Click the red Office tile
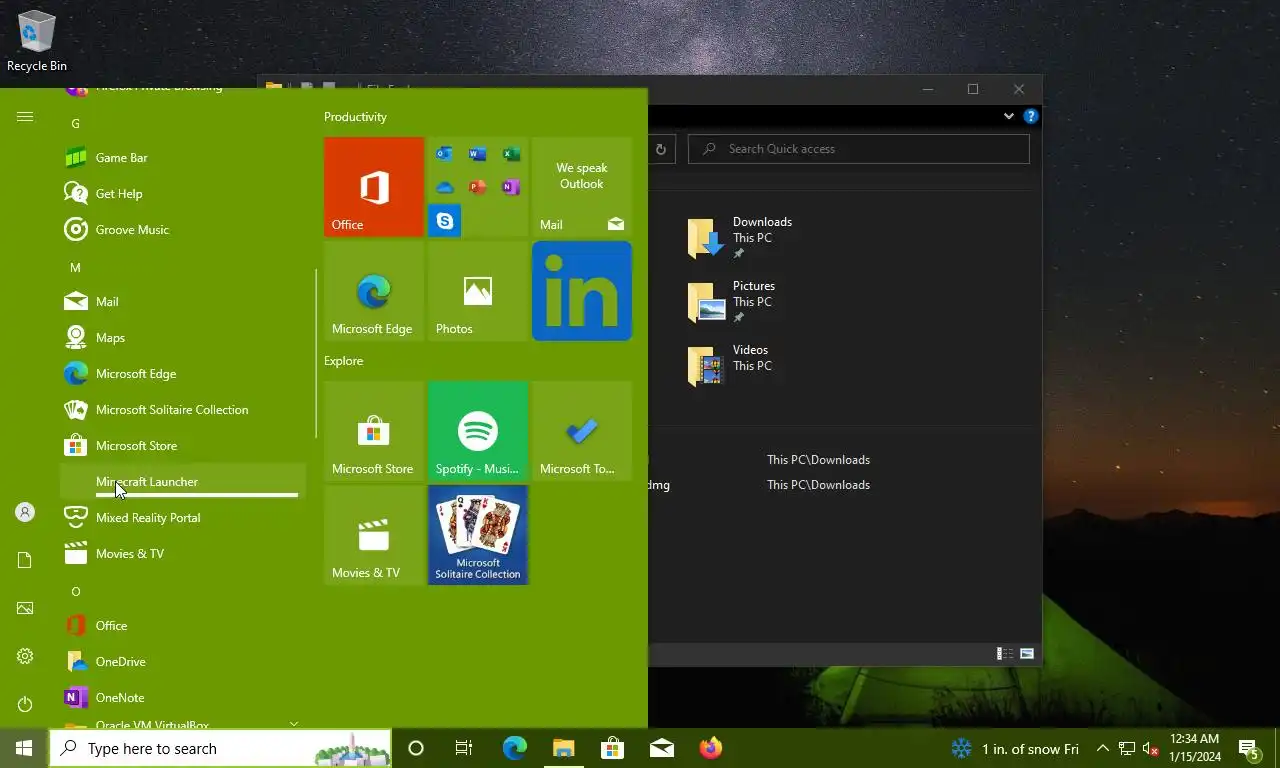The image size is (1280, 768). pyautogui.click(x=374, y=187)
